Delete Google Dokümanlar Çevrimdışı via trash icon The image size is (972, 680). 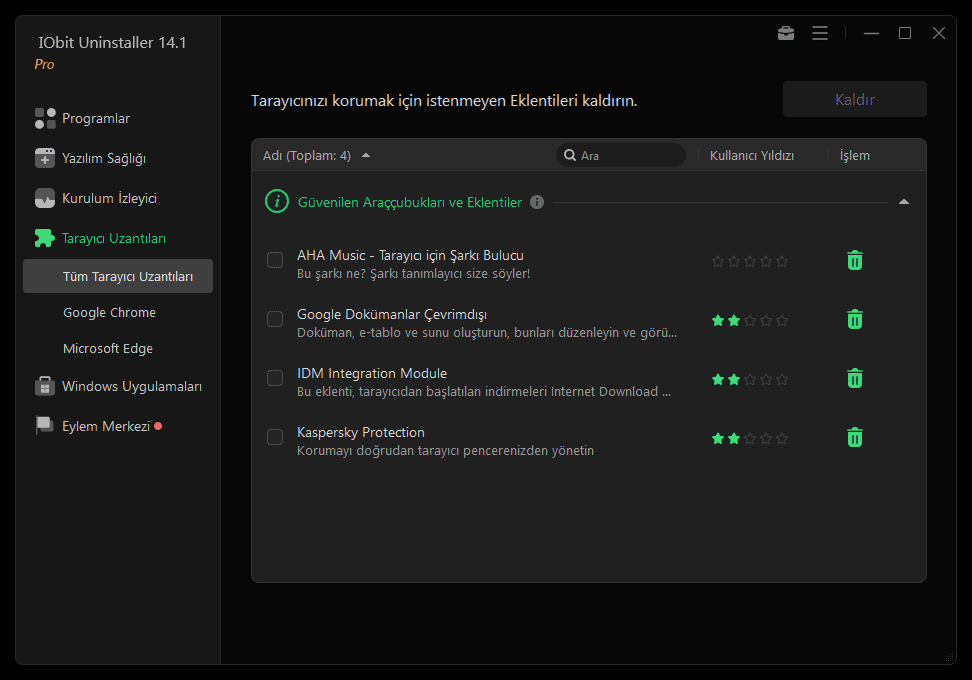tap(855, 320)
